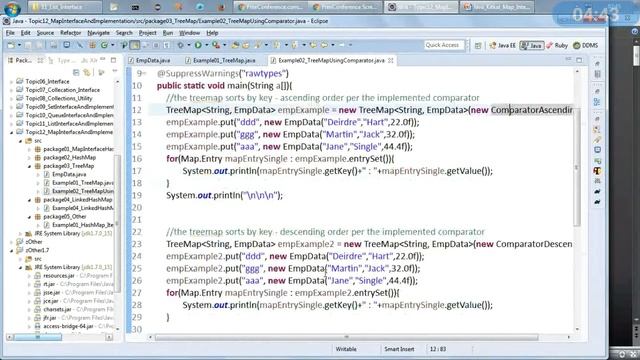Minimize the editor area icon

569,60
